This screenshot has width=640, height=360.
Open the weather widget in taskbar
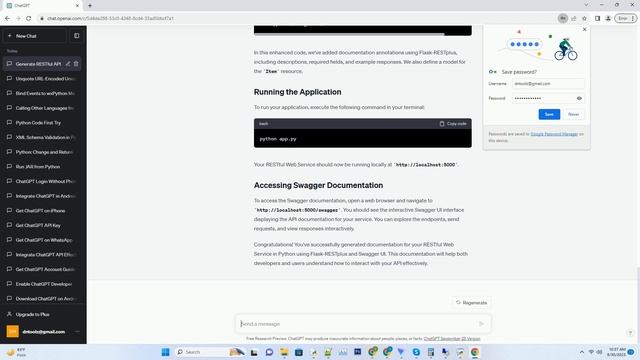tap(17, 352)
